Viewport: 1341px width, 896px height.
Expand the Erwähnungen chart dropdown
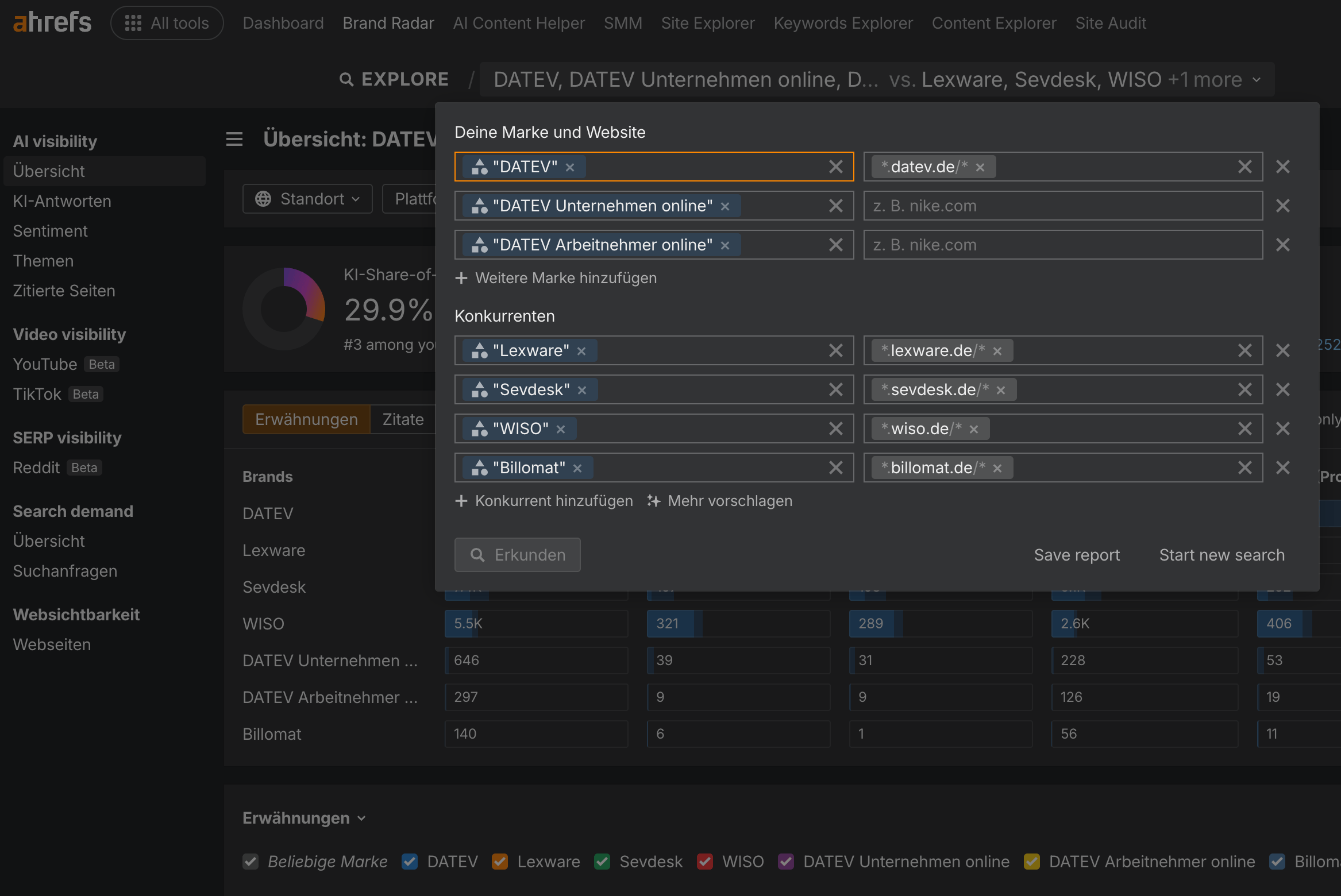click(305, 818)
